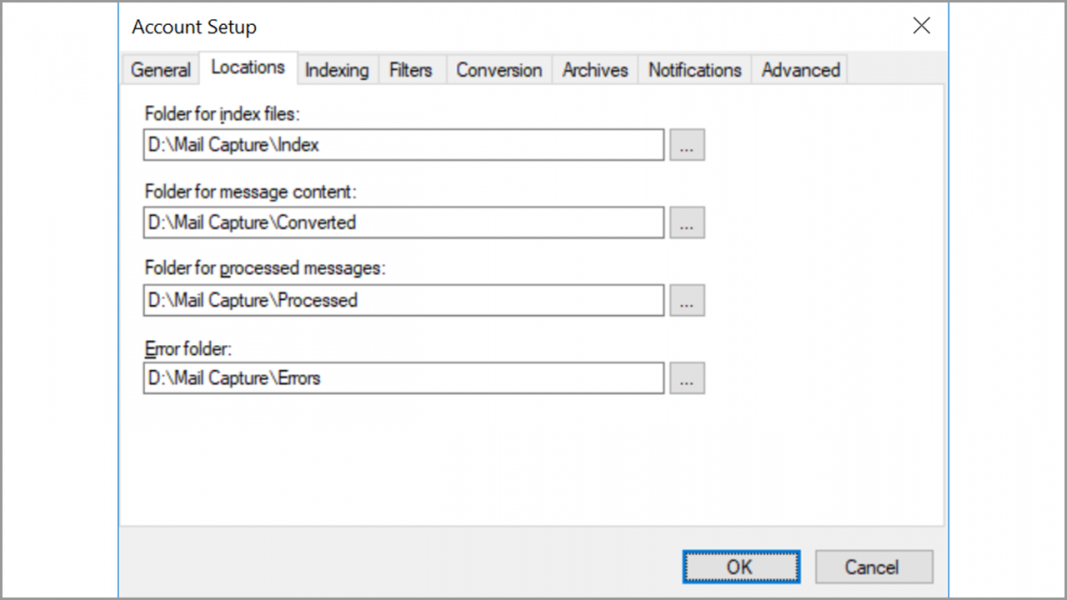
Task: Open the Indexing tab
Action: pos(336,70)
